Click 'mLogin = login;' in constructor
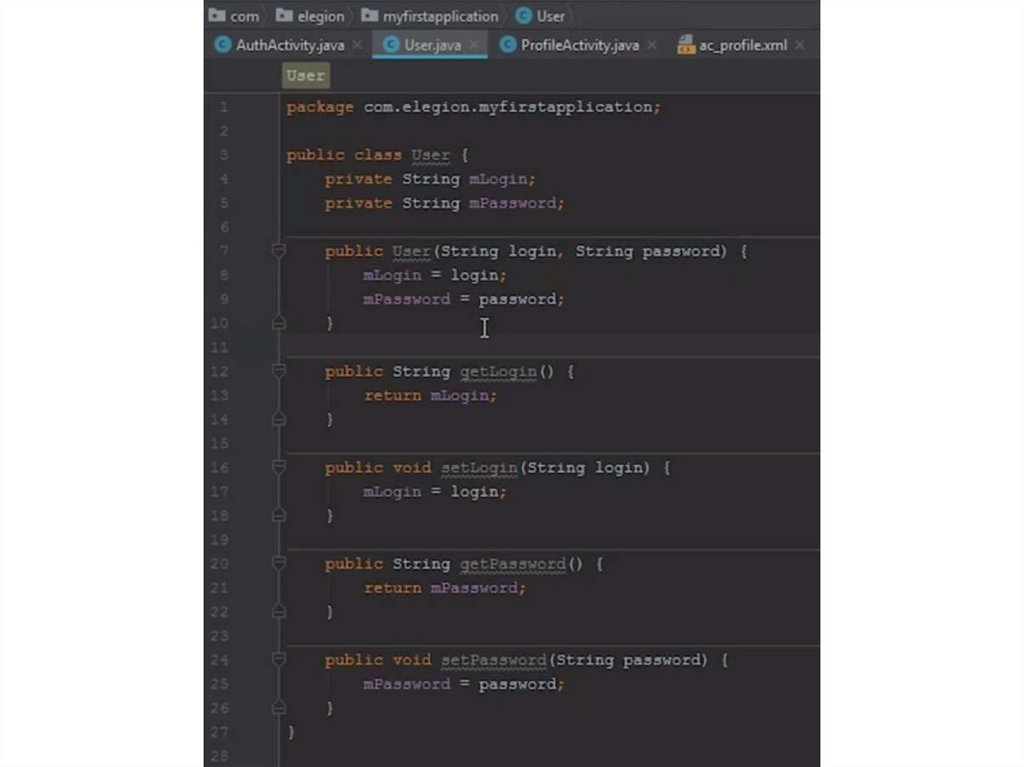This screenshot has width=1024, height=767. pyautogui.click(x=435, y=275)
